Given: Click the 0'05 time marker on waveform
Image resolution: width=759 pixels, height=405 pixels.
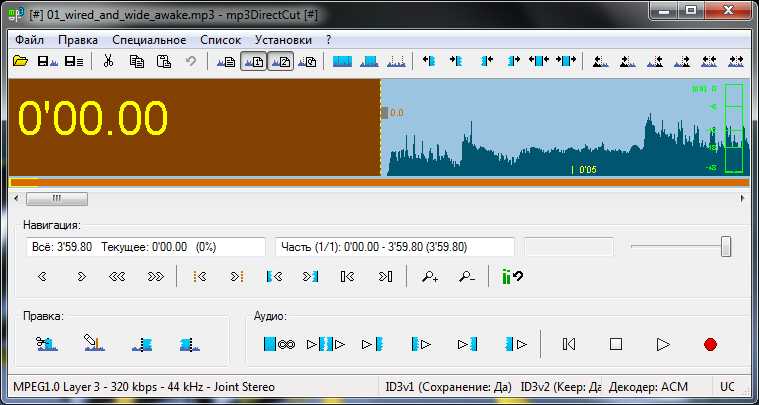Looking at the screenshot, I should [x=584, y=169].
